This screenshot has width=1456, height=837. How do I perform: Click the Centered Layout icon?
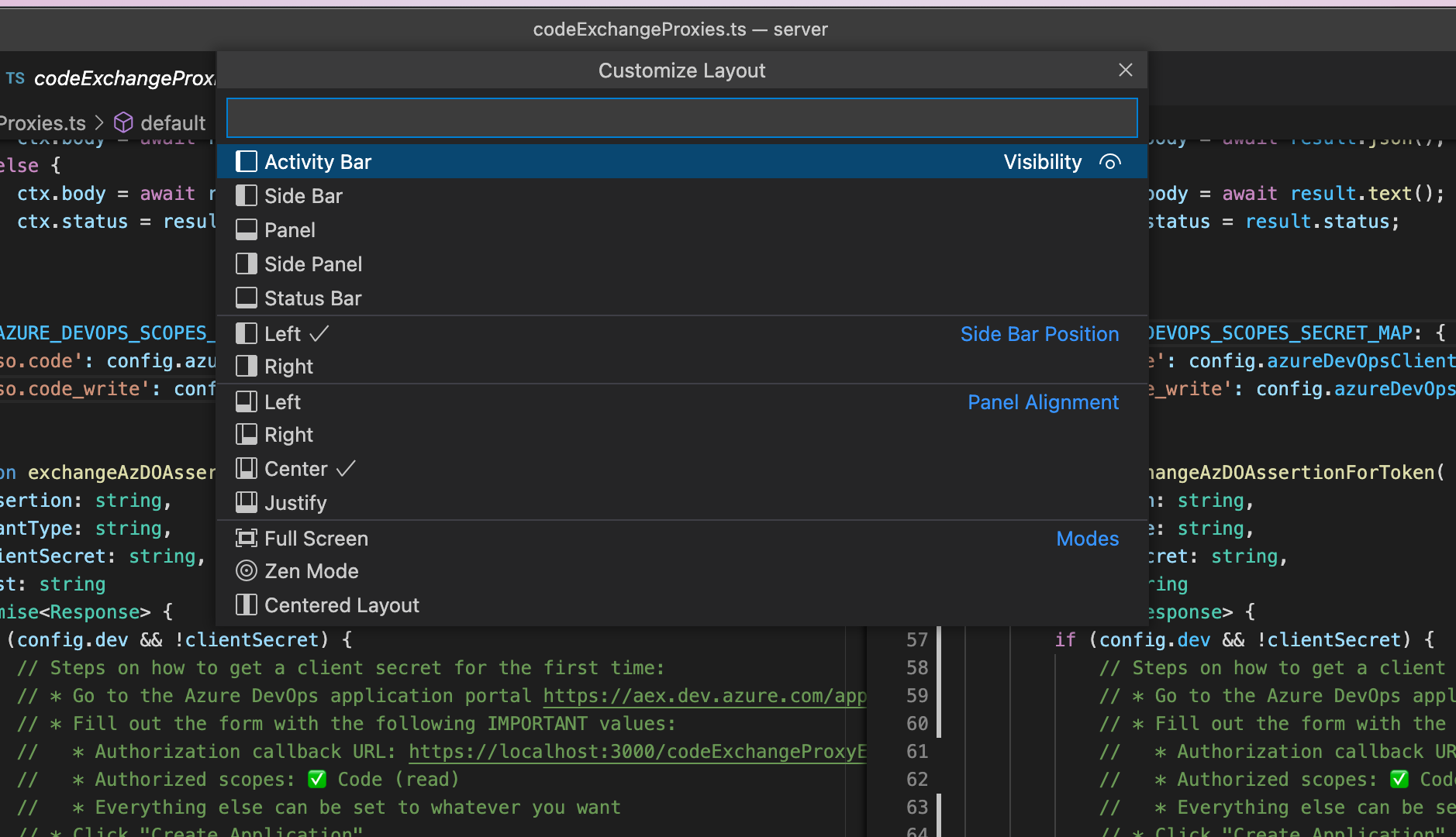point(247,604)
